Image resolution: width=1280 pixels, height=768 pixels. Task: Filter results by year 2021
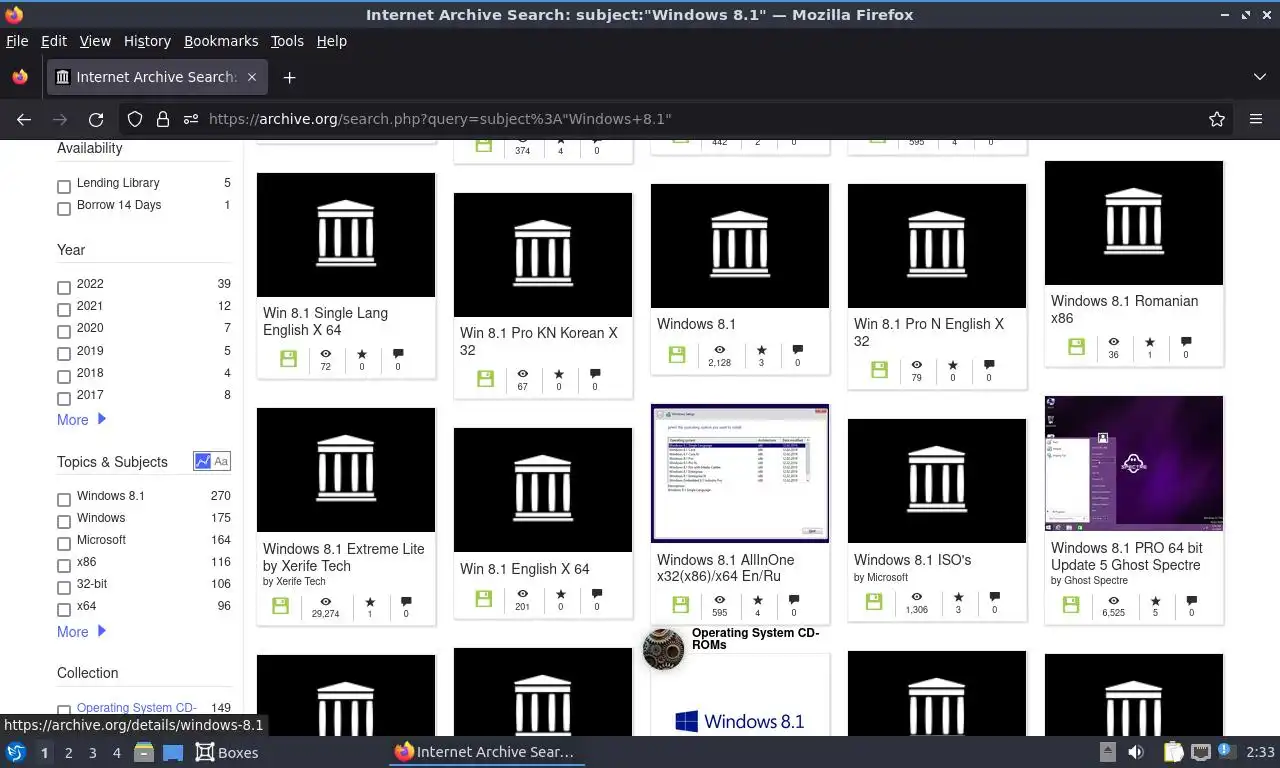[64, 310]
